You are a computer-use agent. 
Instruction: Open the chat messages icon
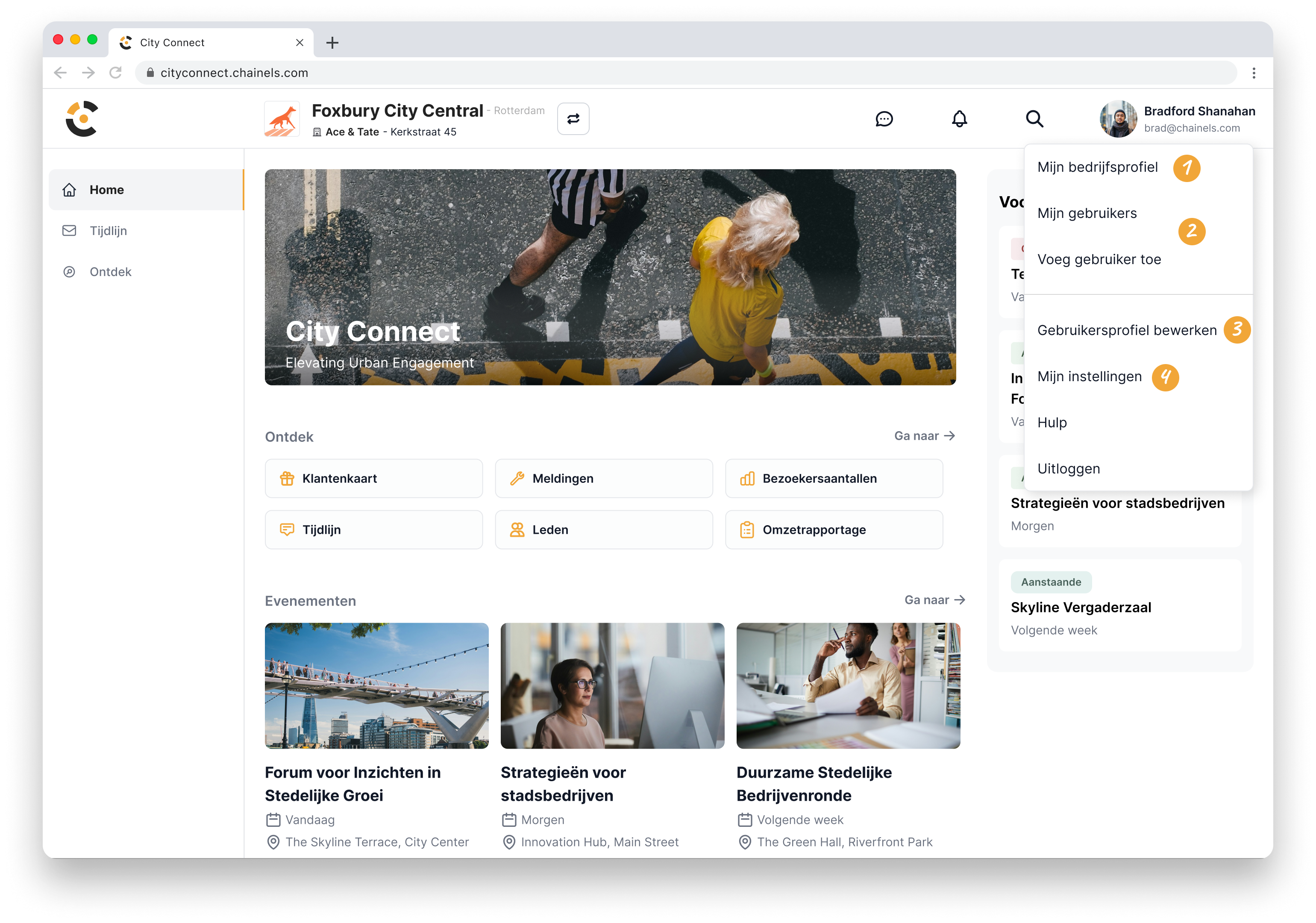click(x=884, y=119)
